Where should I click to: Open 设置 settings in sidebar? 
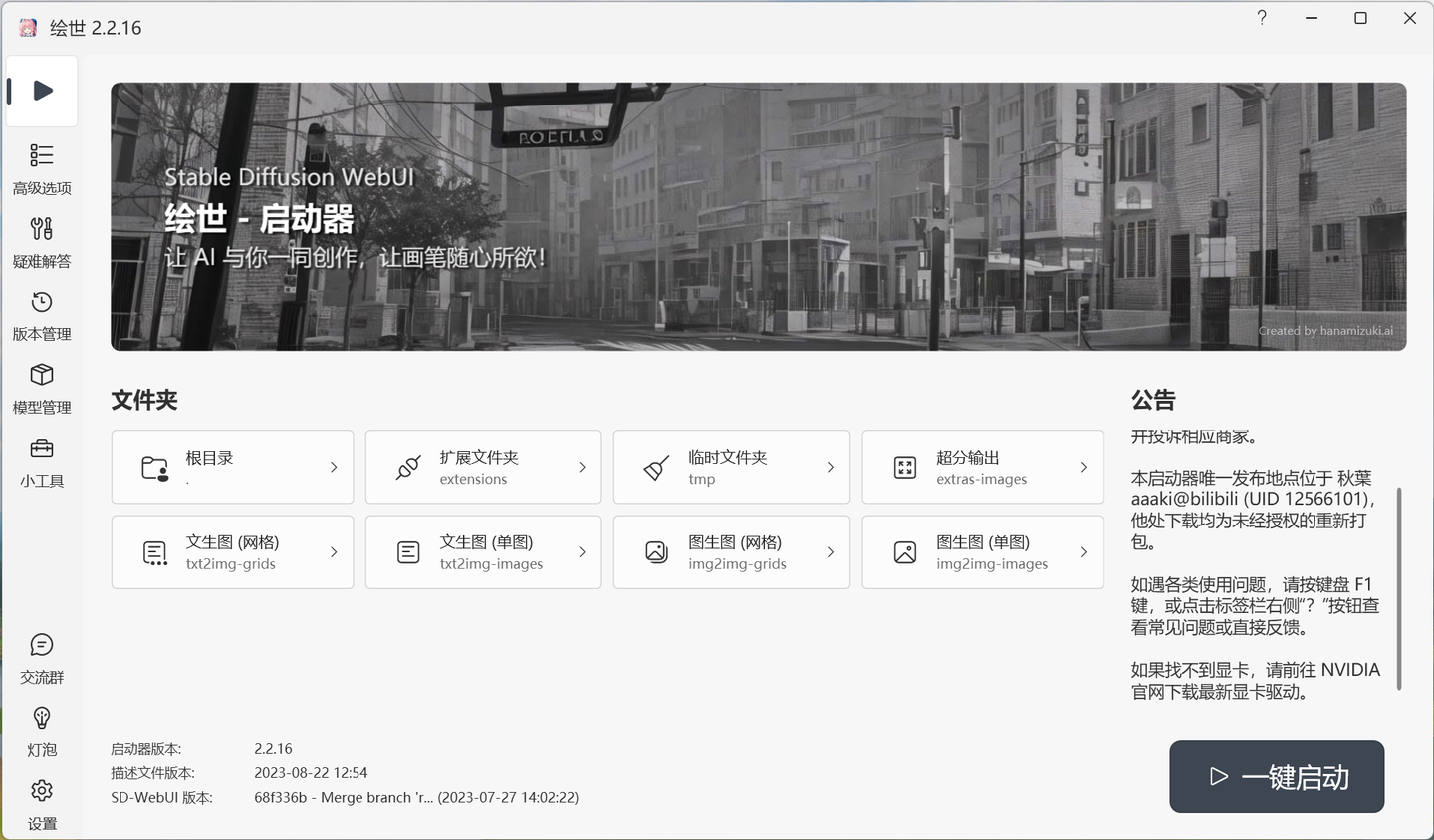[42, 804]
